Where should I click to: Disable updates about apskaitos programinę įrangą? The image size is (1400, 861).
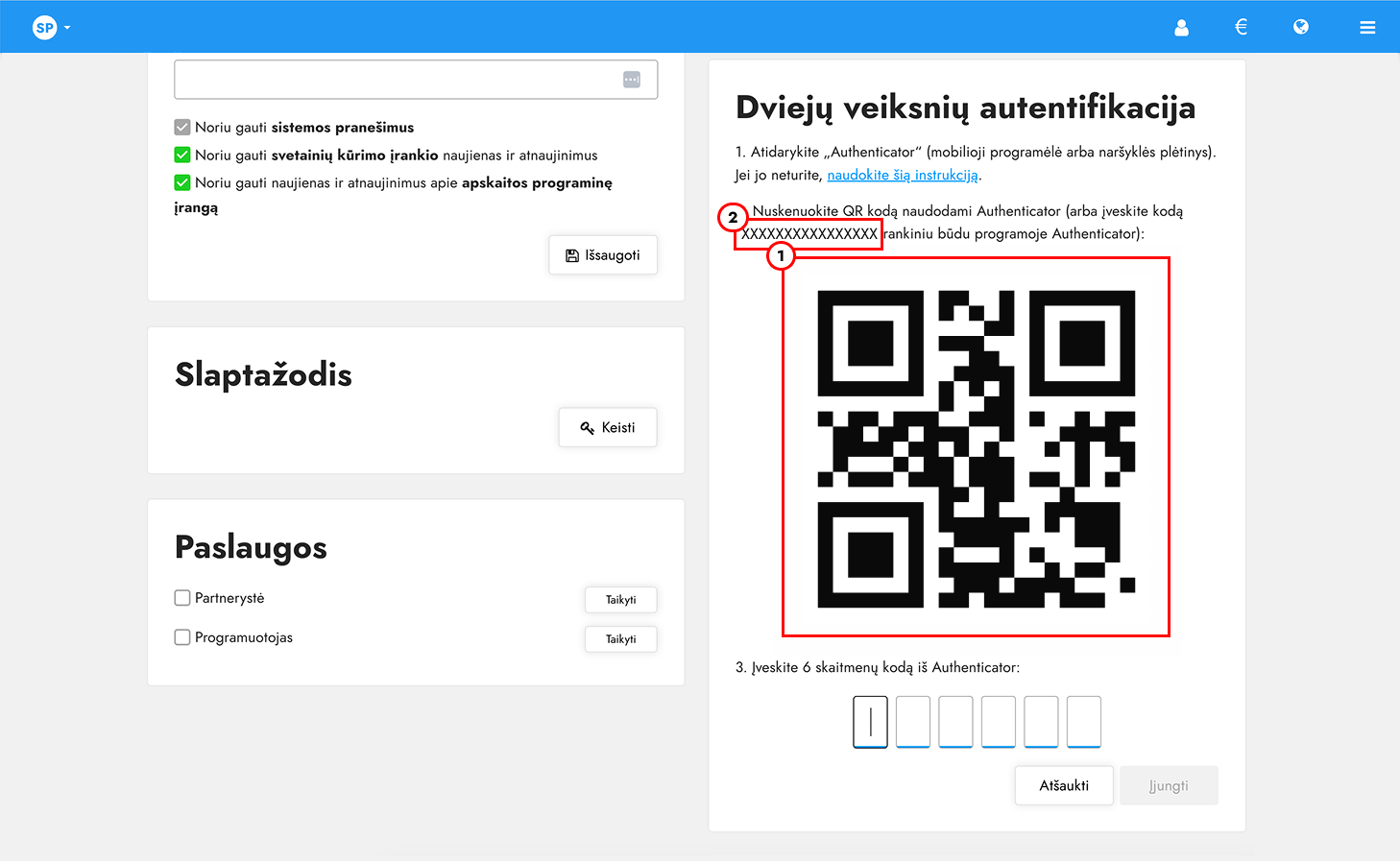click(x=181, y=181)
